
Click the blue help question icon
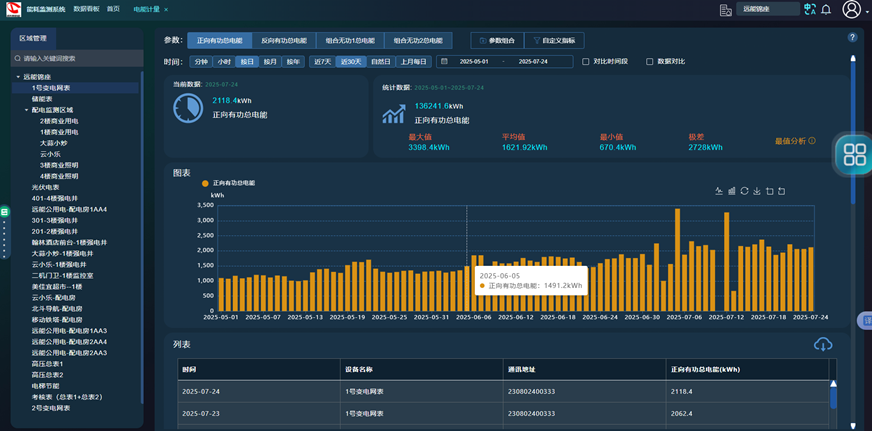pos(852,37)
